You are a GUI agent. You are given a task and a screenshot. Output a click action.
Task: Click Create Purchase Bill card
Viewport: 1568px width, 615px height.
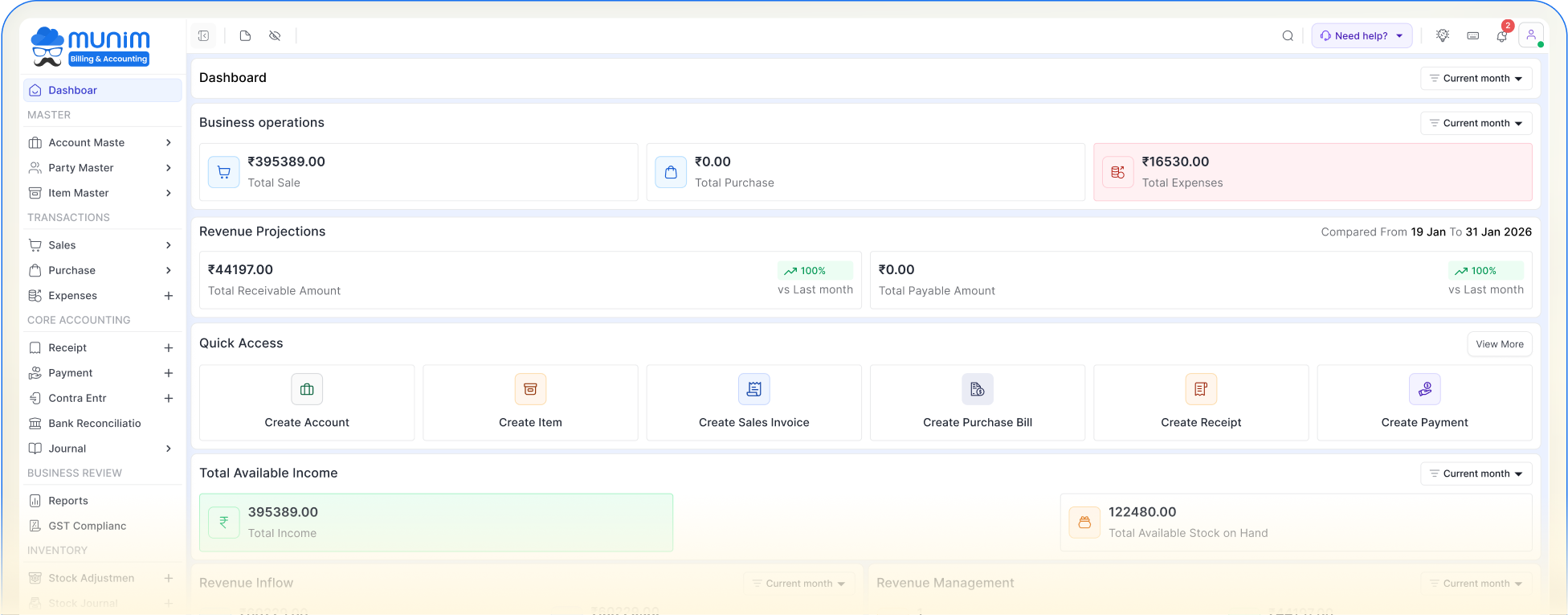(978, 403)
